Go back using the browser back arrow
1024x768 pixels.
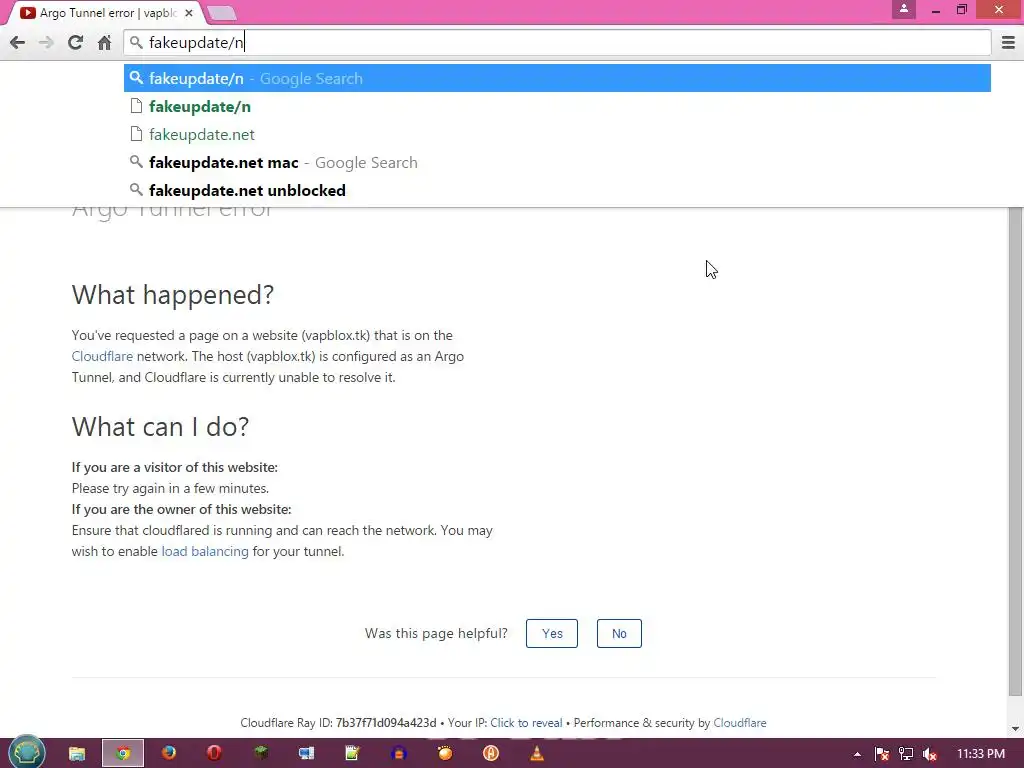tap(18, 42)
